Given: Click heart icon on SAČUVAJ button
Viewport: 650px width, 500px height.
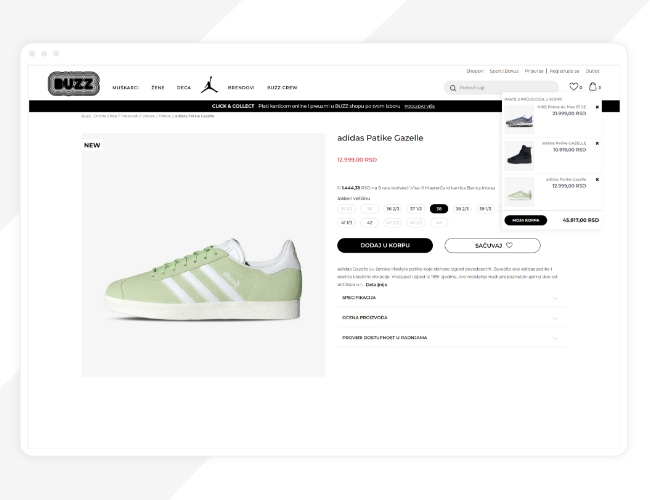Looking at the screenshot, I should [509, 245].
